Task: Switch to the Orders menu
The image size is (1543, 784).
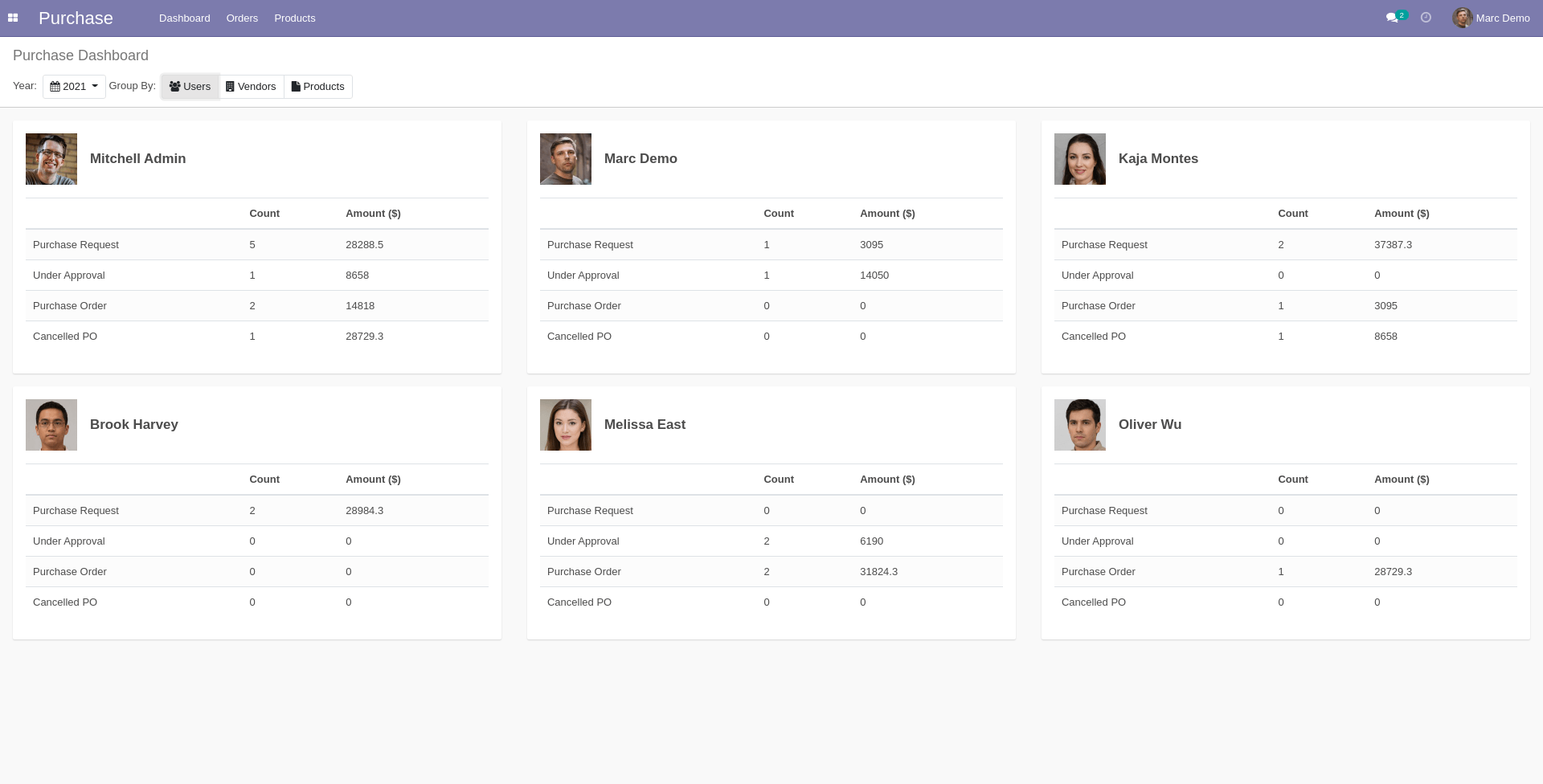Action: (242, 18)
